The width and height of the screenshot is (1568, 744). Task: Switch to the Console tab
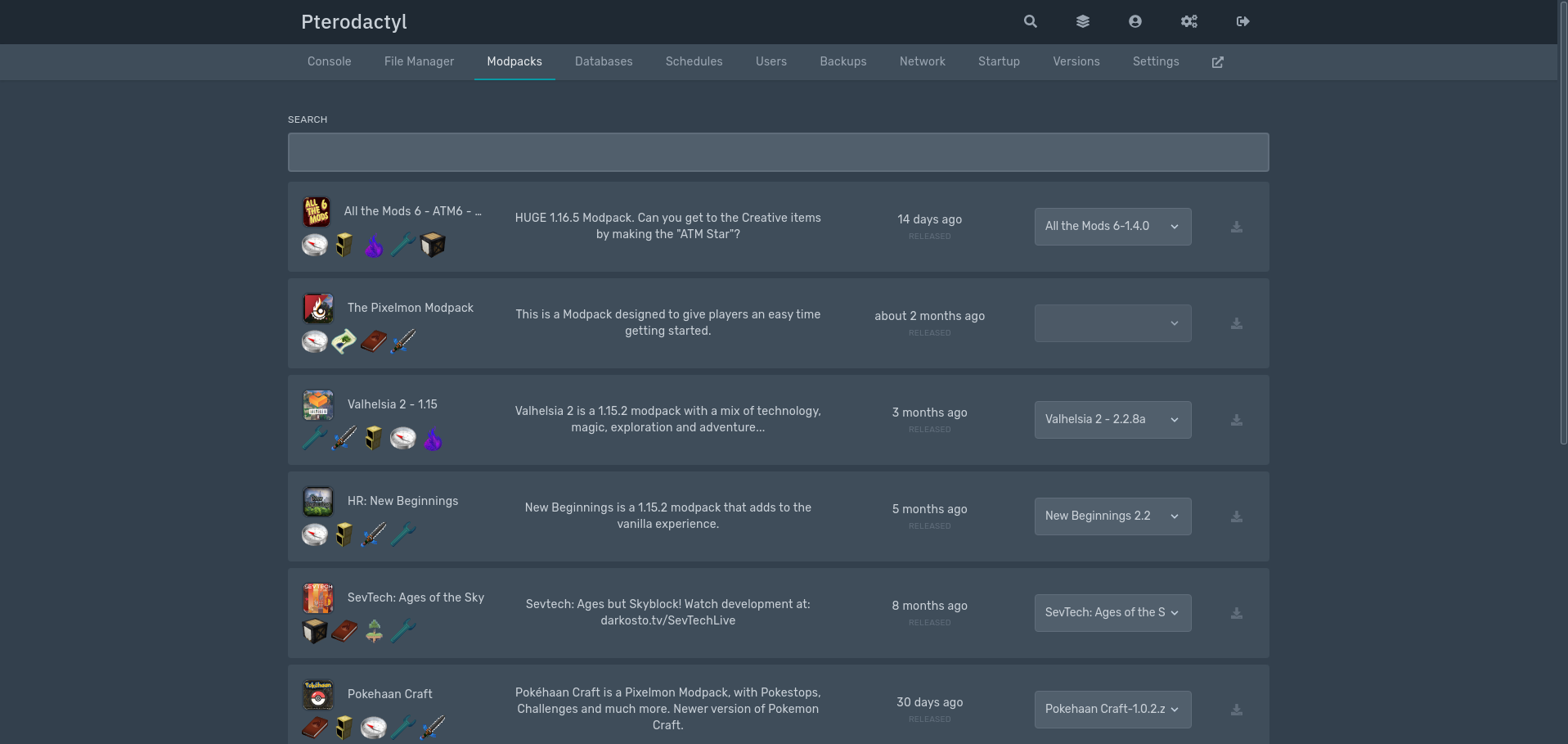(329, 62)
